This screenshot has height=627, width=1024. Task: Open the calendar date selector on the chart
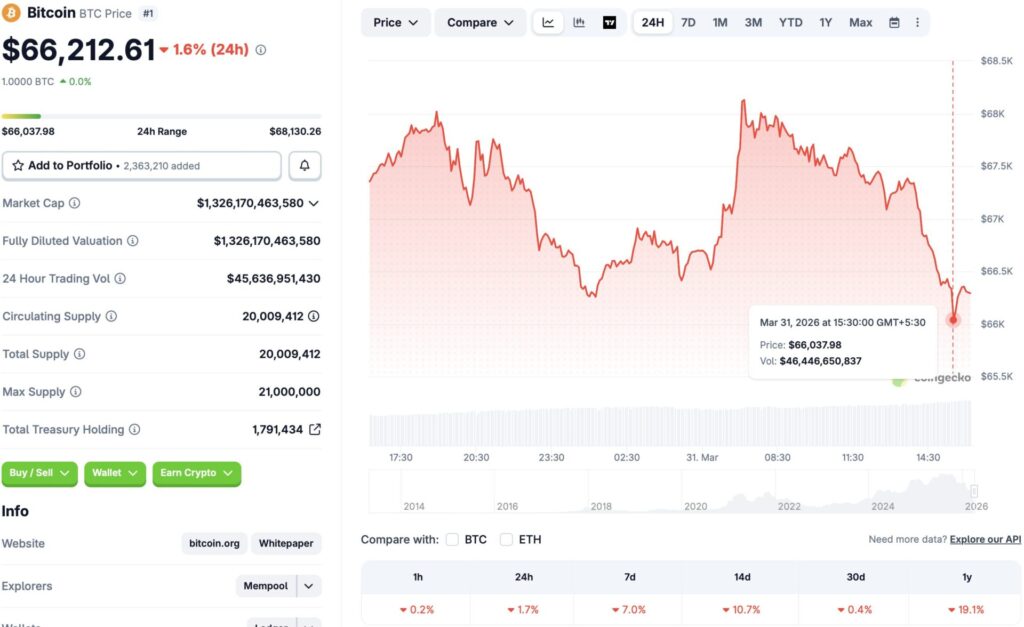(x=893, y=22)
